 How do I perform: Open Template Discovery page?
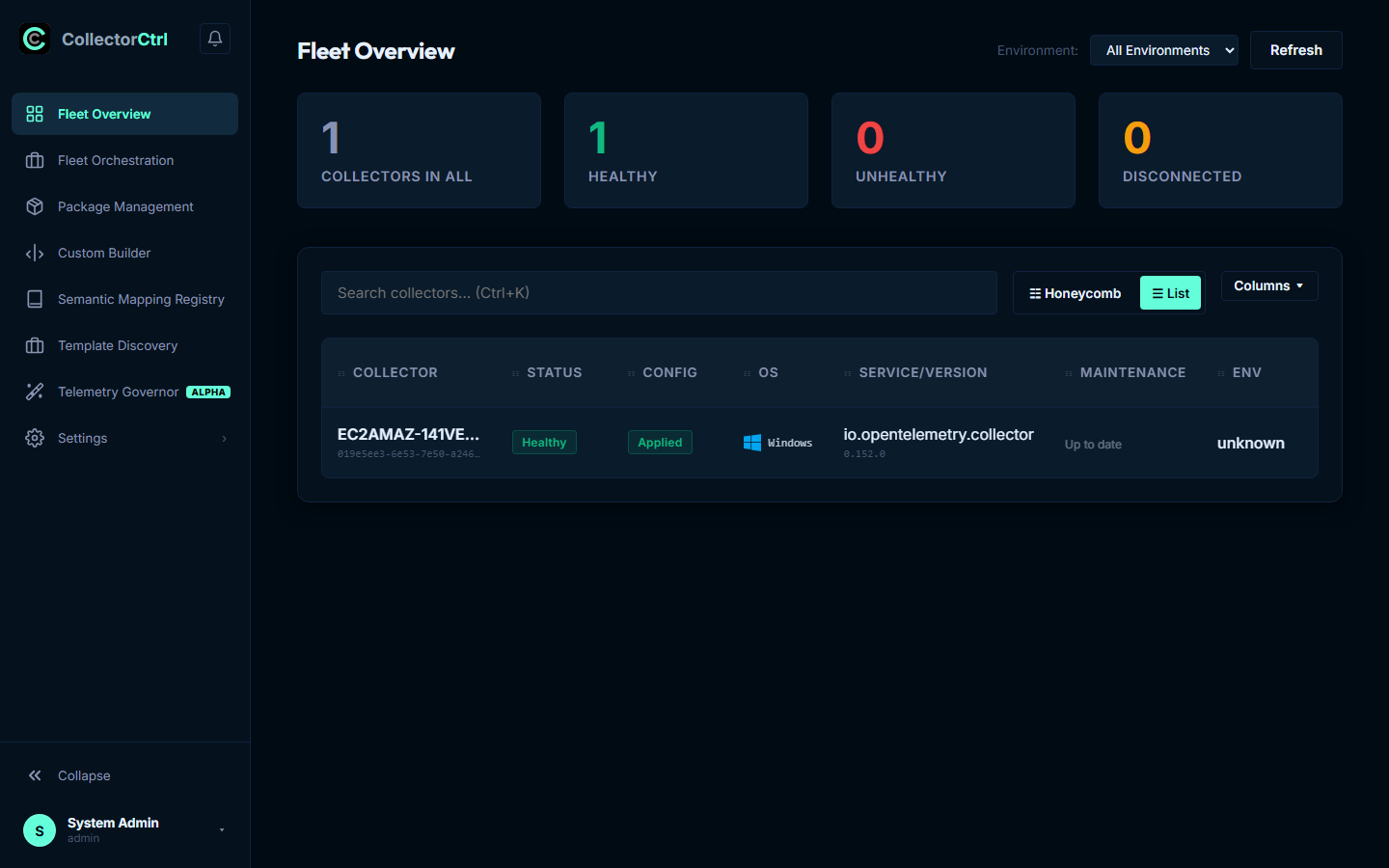click(x=124, y=345)
